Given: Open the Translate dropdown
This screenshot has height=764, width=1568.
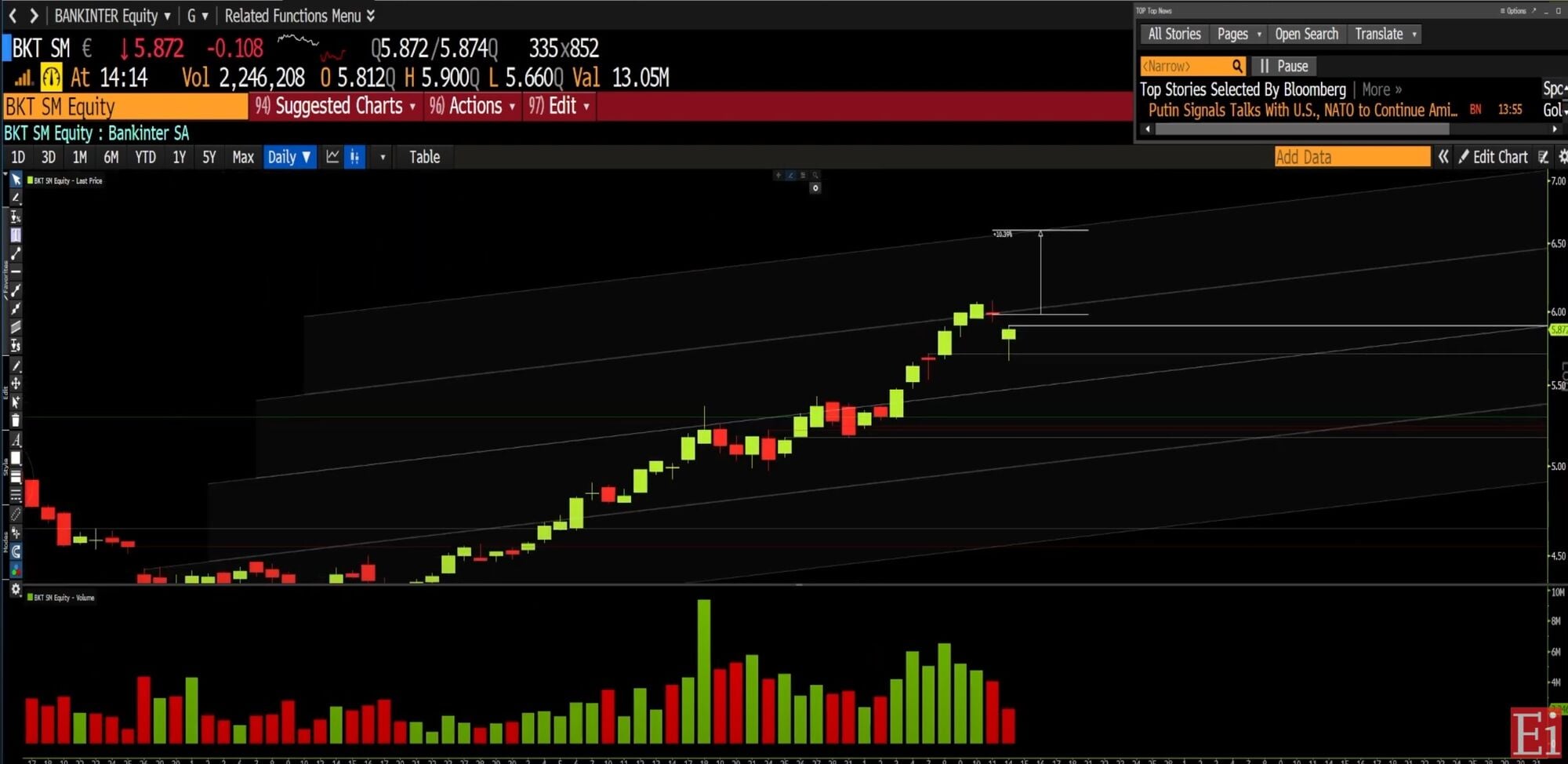Looking at the screenshot, I should [x=1386, y=34].
